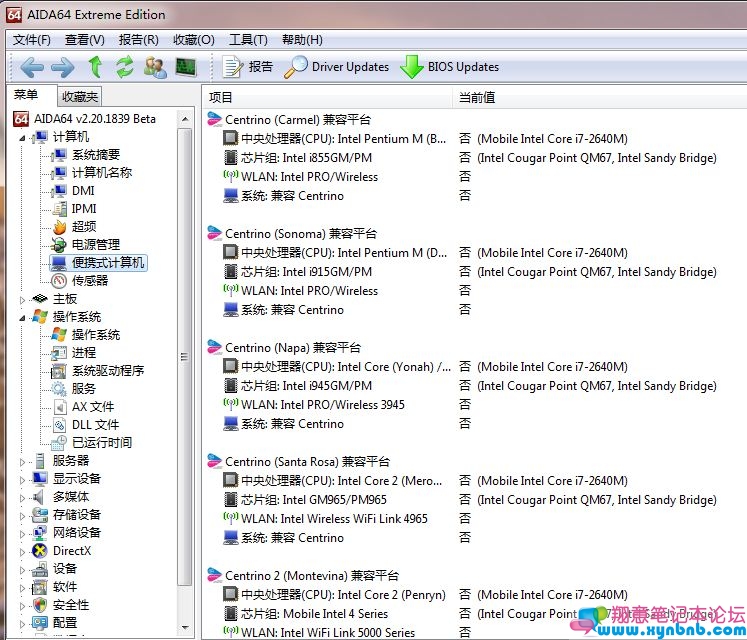Click the DirectX icon in the tree
The height and width of the screenshot is (640, 747).
pos(40,551)
